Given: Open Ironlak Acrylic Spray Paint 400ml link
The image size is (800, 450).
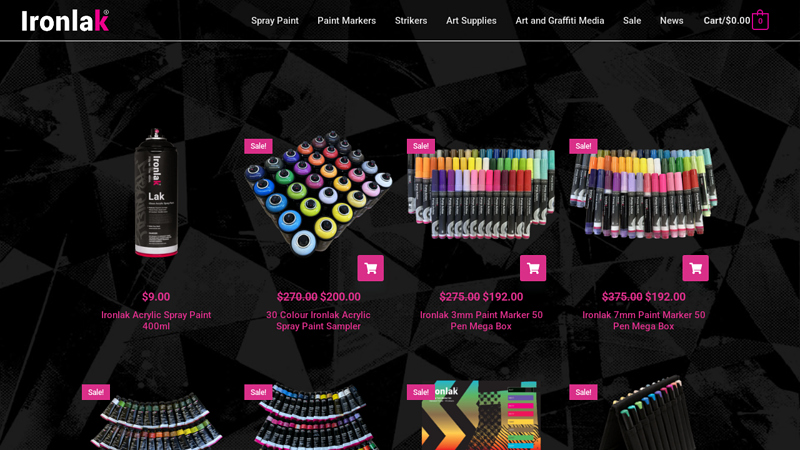Looking at the screenshot, I should pyautogui.click(x=156, y=320).
